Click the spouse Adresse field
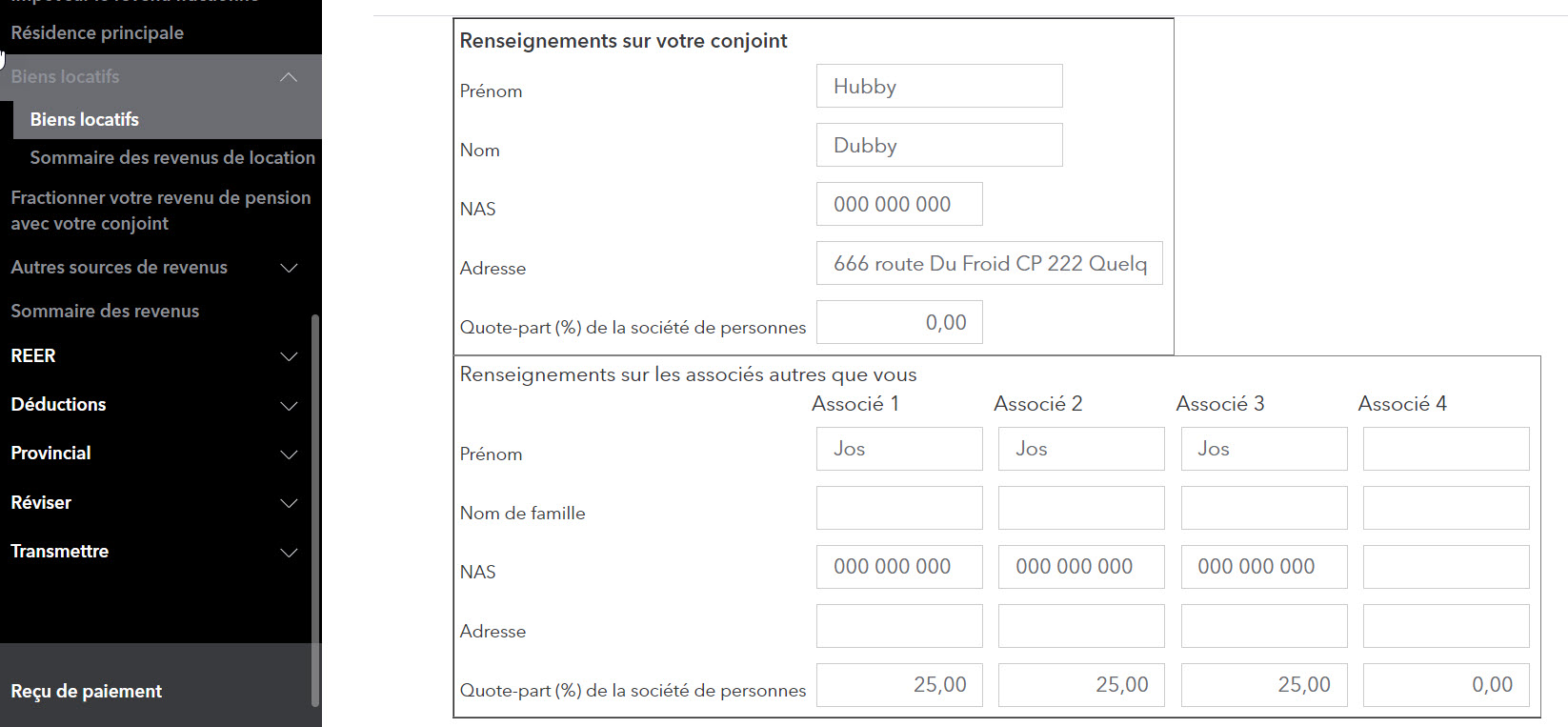Viewport: 1568px width, 727px height. (989, 264)
